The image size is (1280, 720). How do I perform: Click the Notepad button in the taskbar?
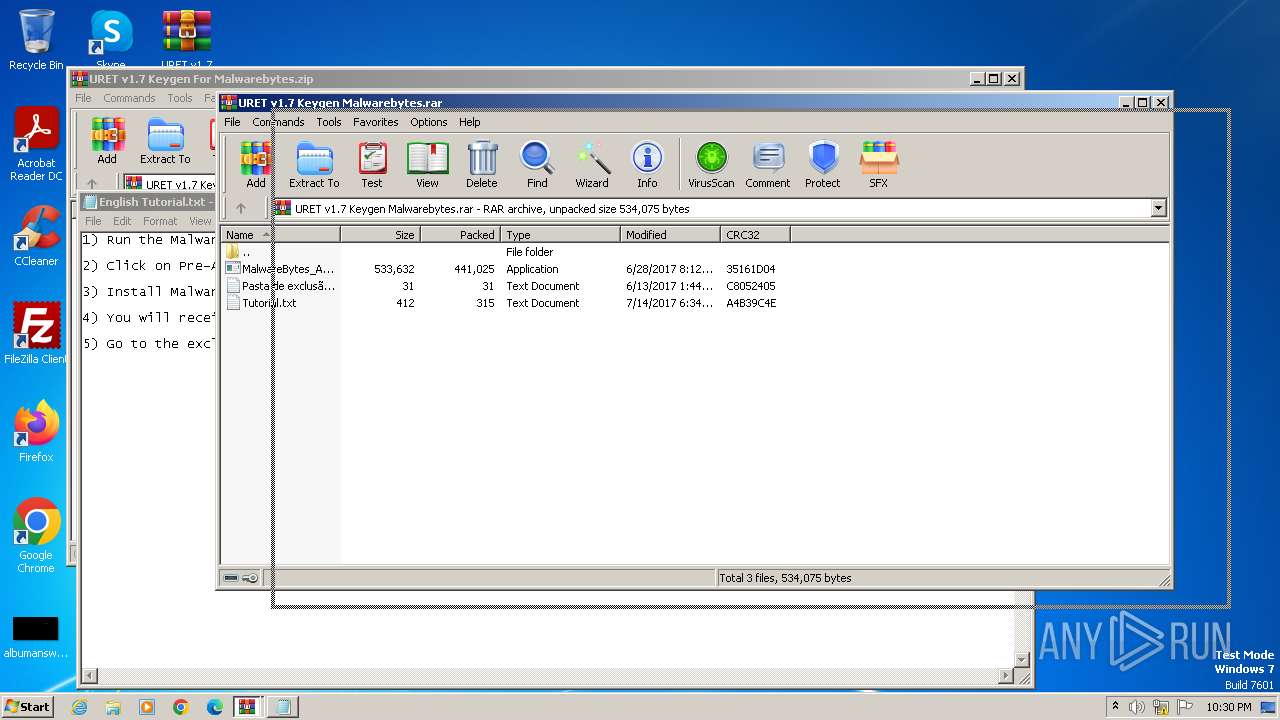coord(281,707)
